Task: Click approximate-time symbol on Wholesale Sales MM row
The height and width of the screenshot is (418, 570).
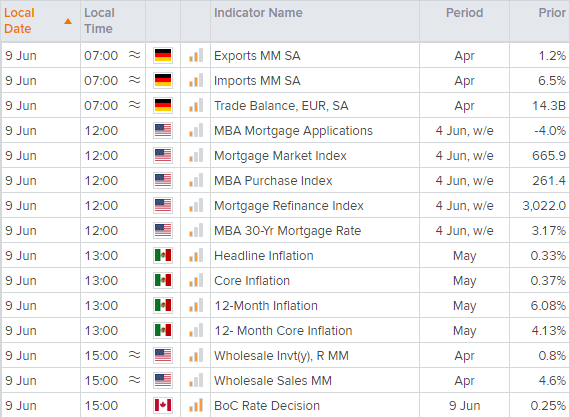Action: tap(135, 380)
